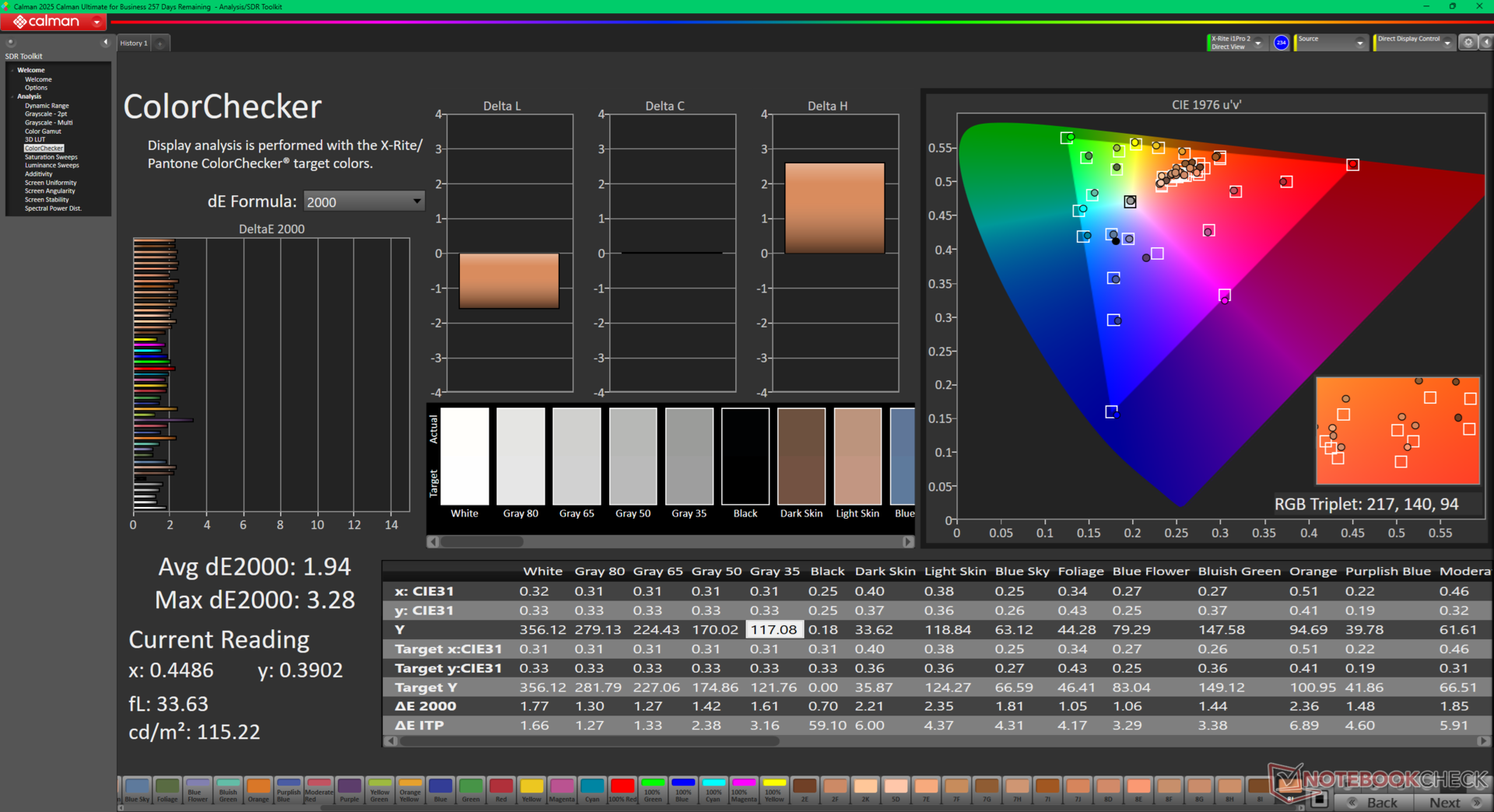The image size is (1494, 812).
Task: Select the Blue Sky color patch
Action: tap(137, 790)
